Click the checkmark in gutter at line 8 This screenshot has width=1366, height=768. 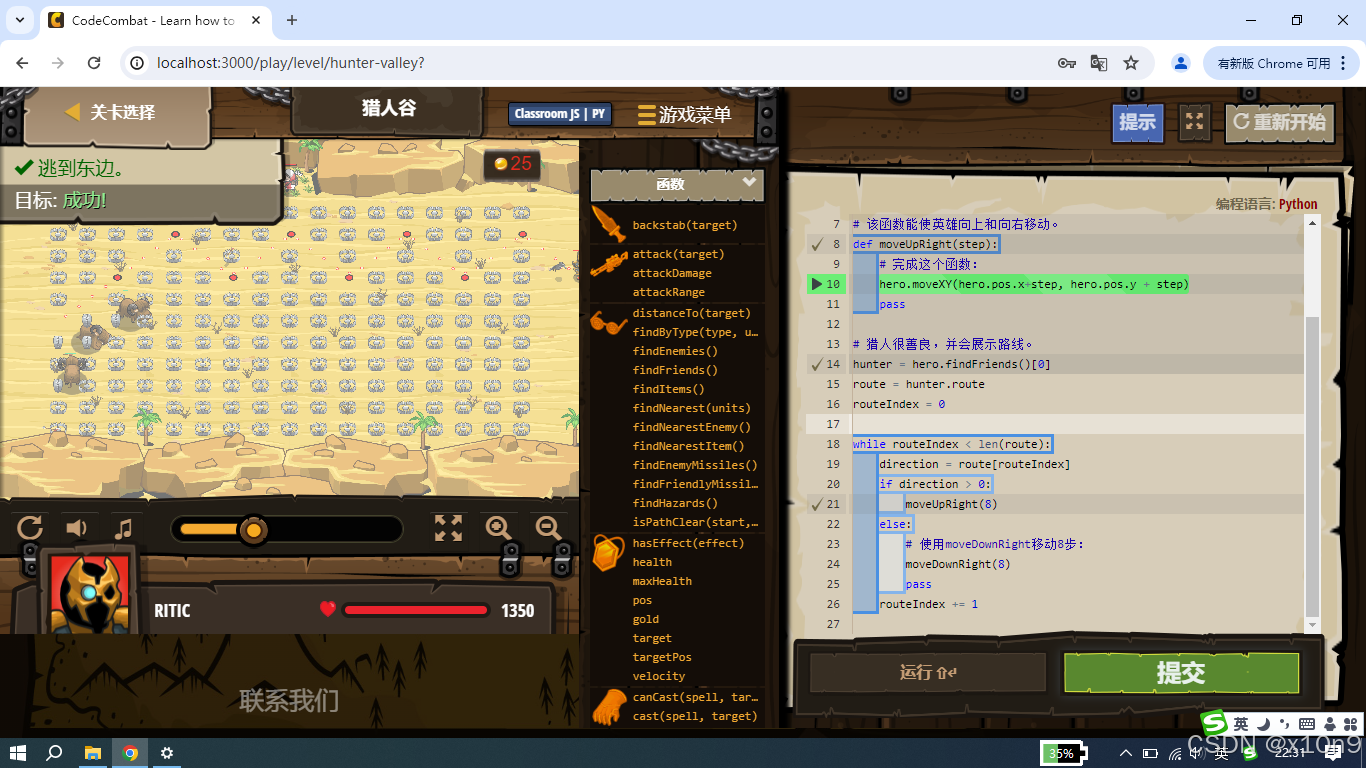click(817, 244)
